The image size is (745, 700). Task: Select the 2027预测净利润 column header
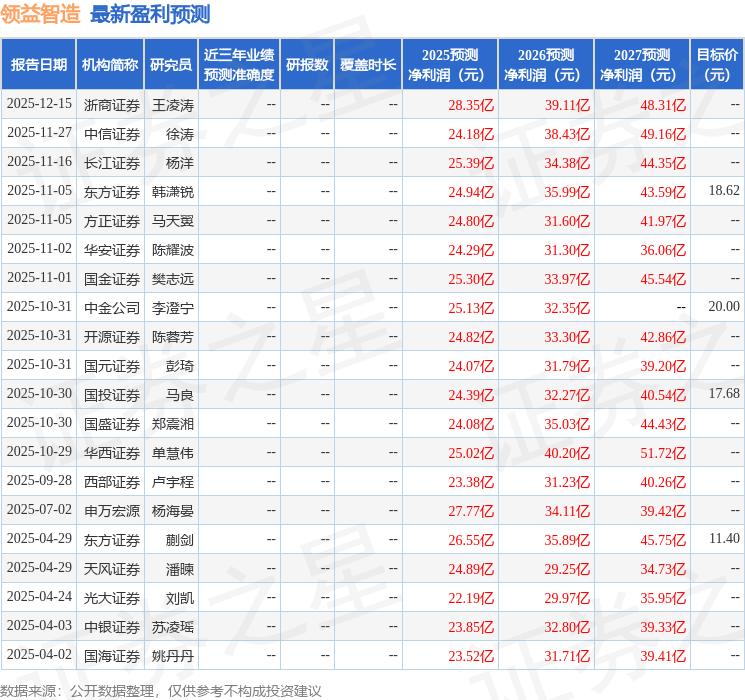(x=642, y=65)
